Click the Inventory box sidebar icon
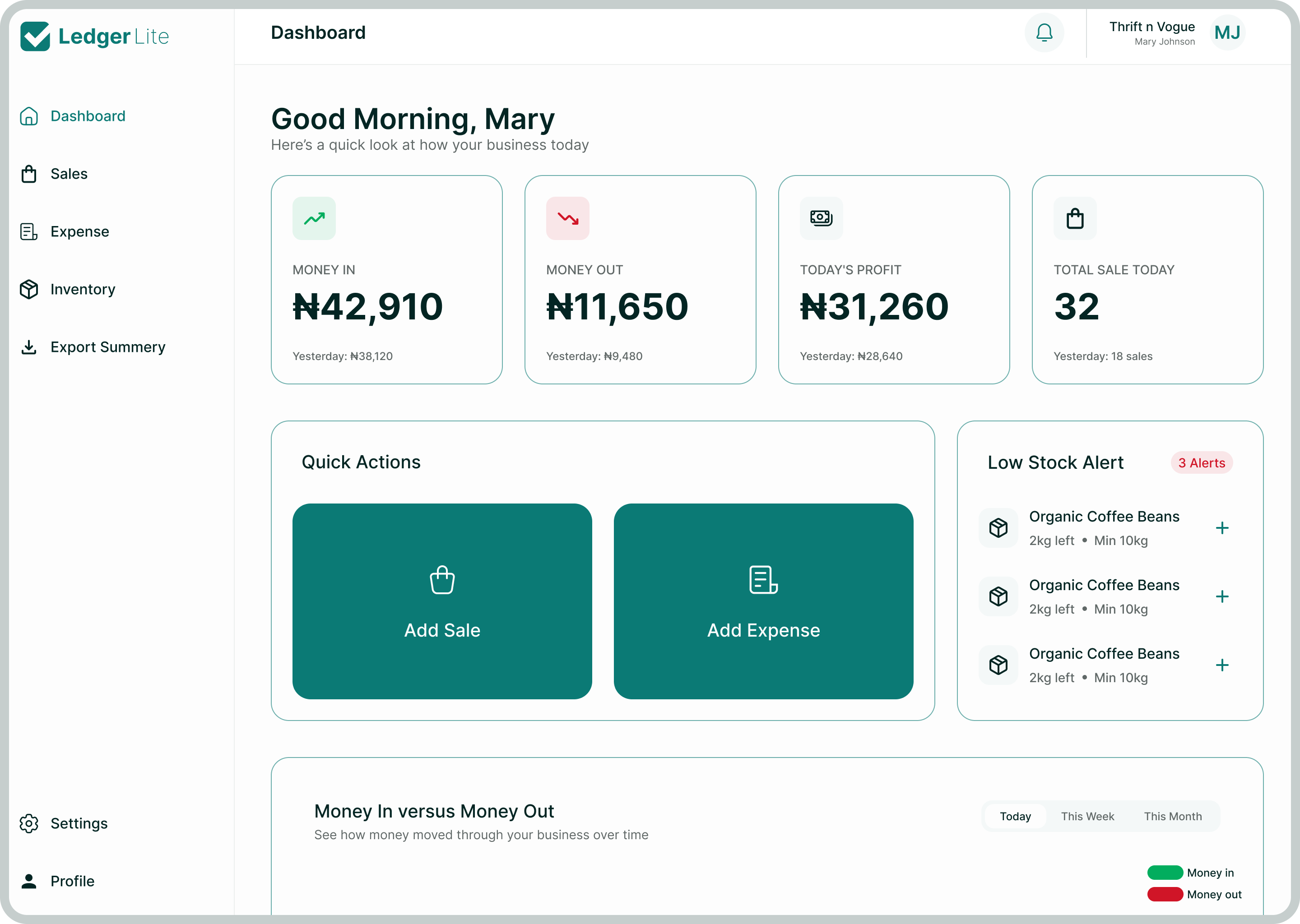This screenshot has height=924, width=1300. pyautogui.click(x=29, y=289)
